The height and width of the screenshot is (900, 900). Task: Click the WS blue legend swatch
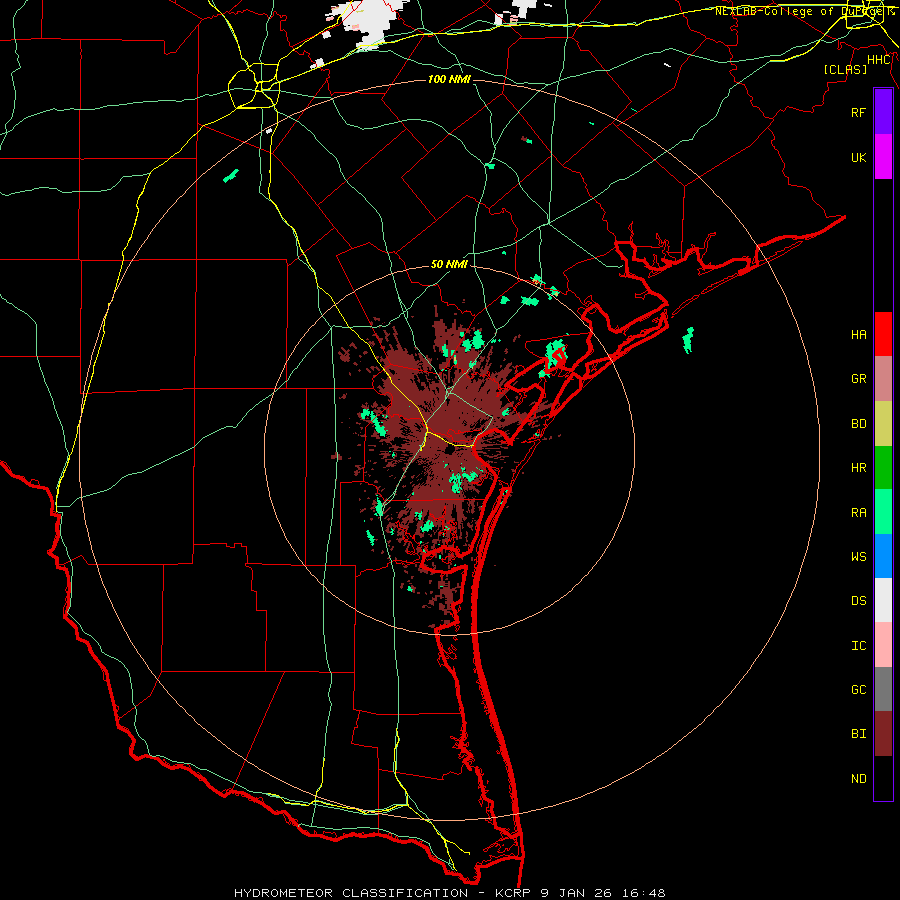tap(883, 556)
